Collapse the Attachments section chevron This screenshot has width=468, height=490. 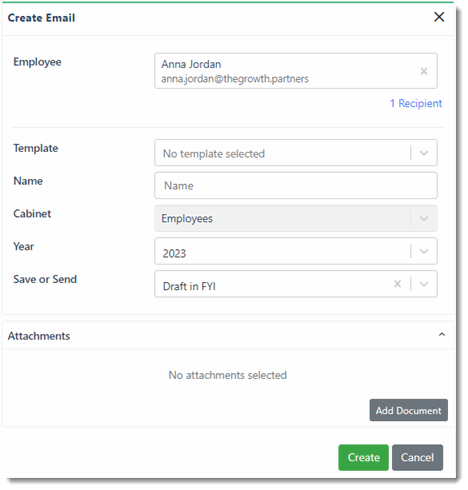442,335
